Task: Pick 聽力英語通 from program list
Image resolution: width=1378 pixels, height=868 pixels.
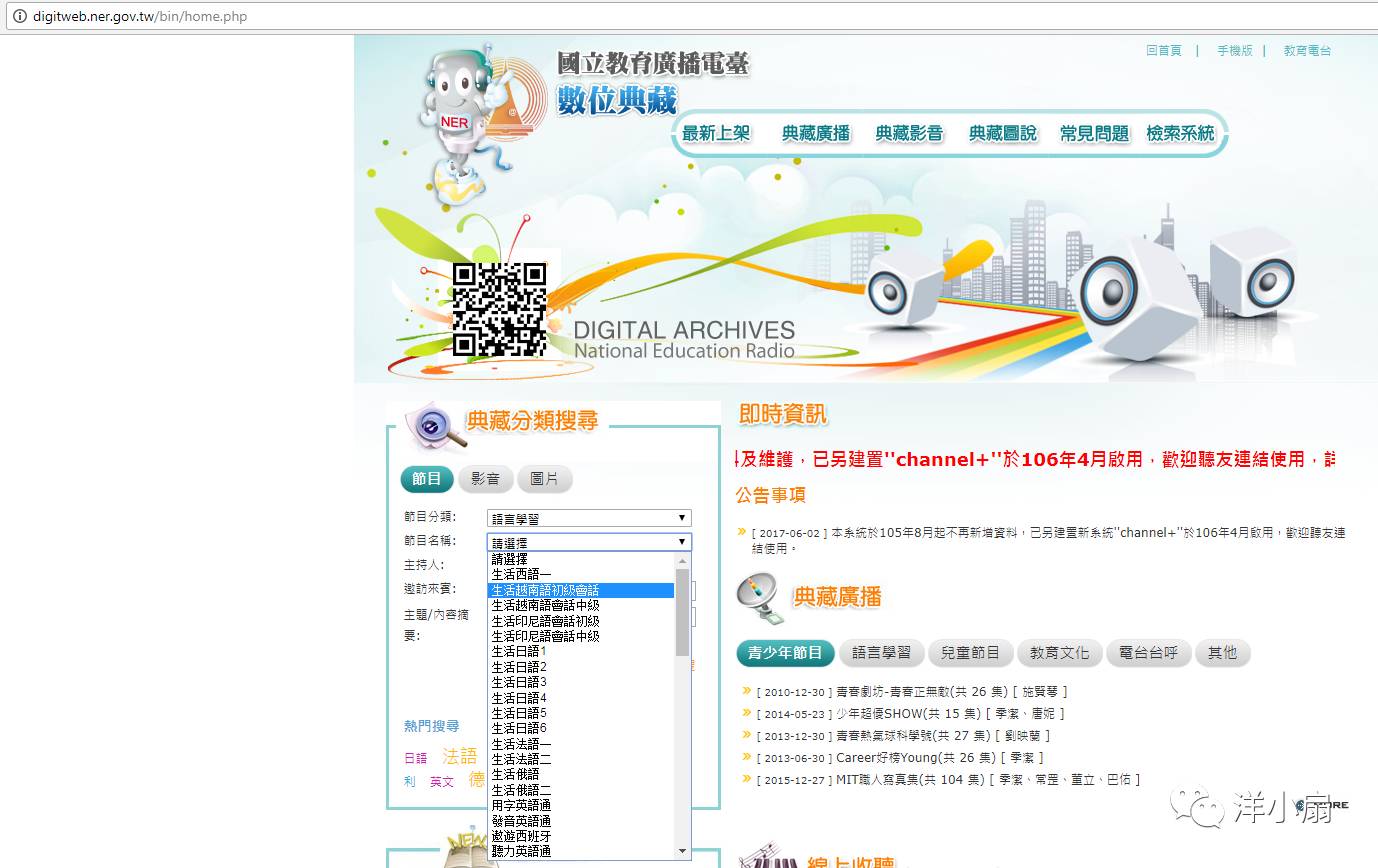Action: tap(582, 852)
